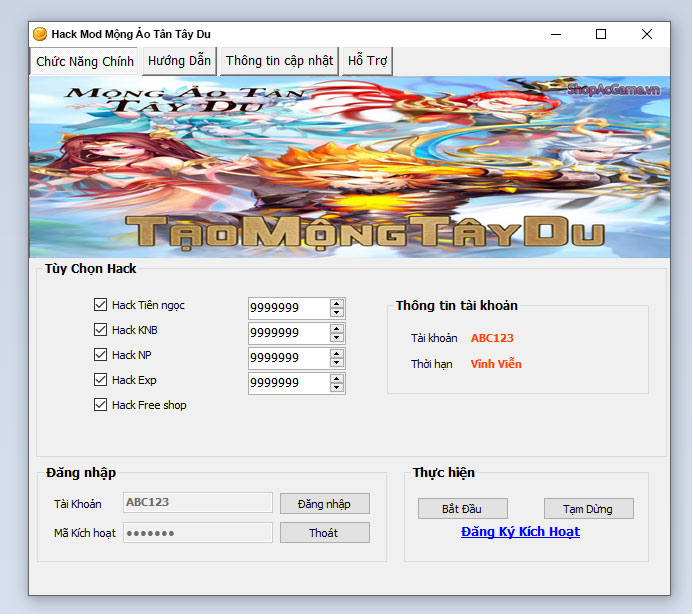
Task: Decrease Hack Tiên ngọc value with down arrow
Action: tap(337, 313)
